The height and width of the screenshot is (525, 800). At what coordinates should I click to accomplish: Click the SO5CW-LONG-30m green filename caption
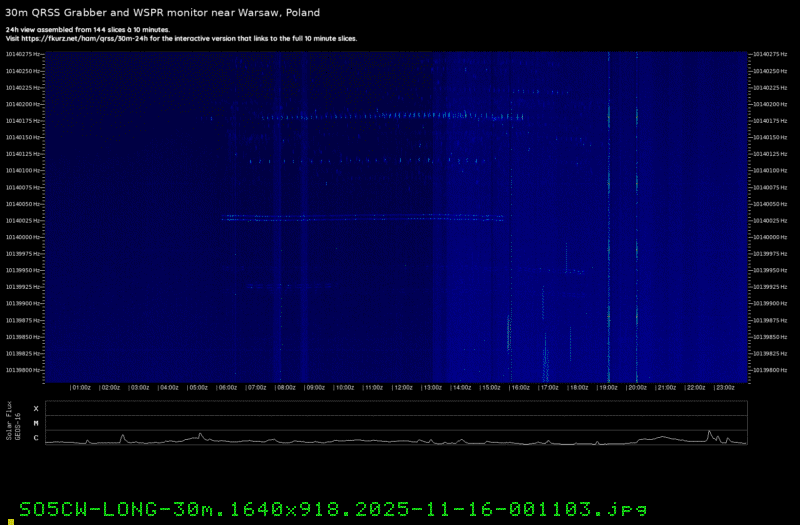326,508
